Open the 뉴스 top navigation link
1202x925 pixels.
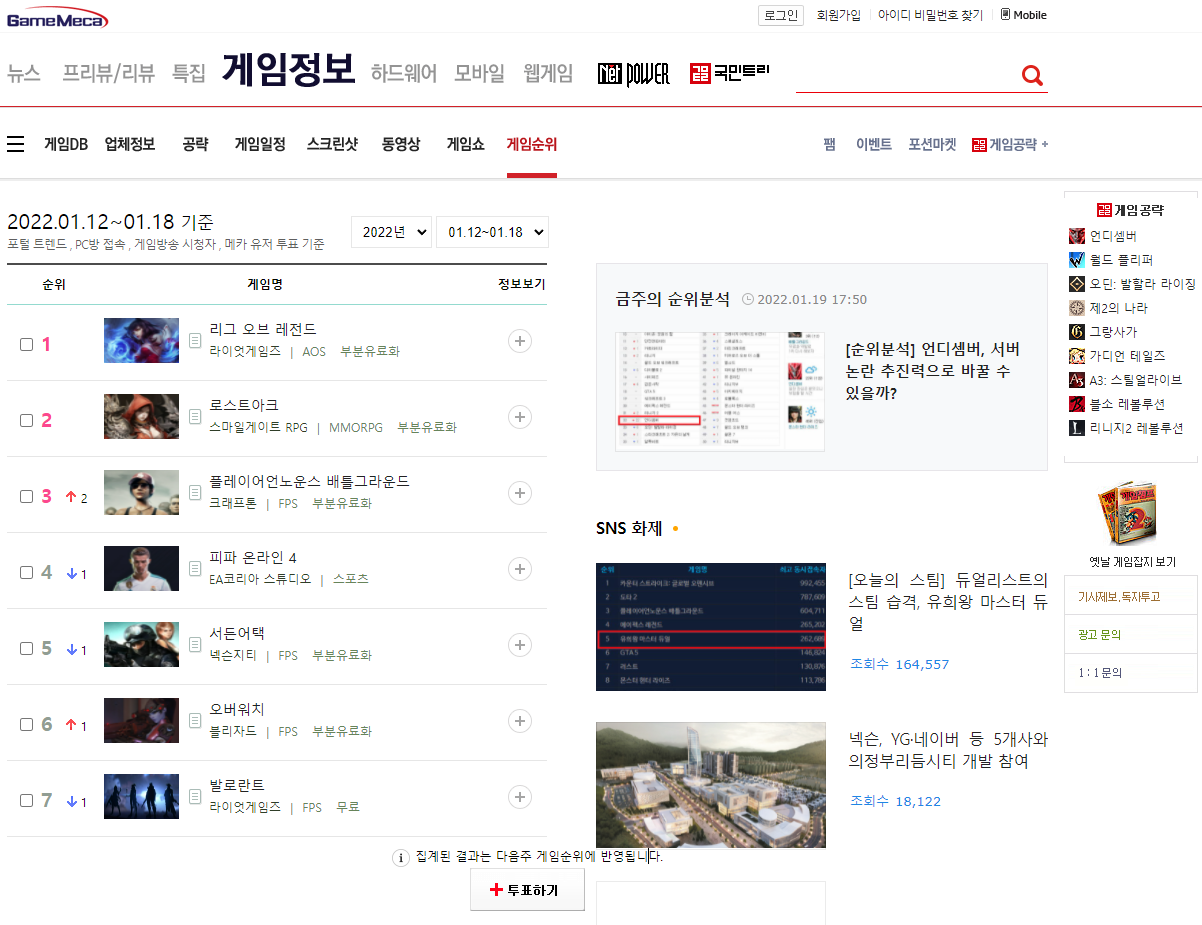pyautogui.click(x=24, y=73)
